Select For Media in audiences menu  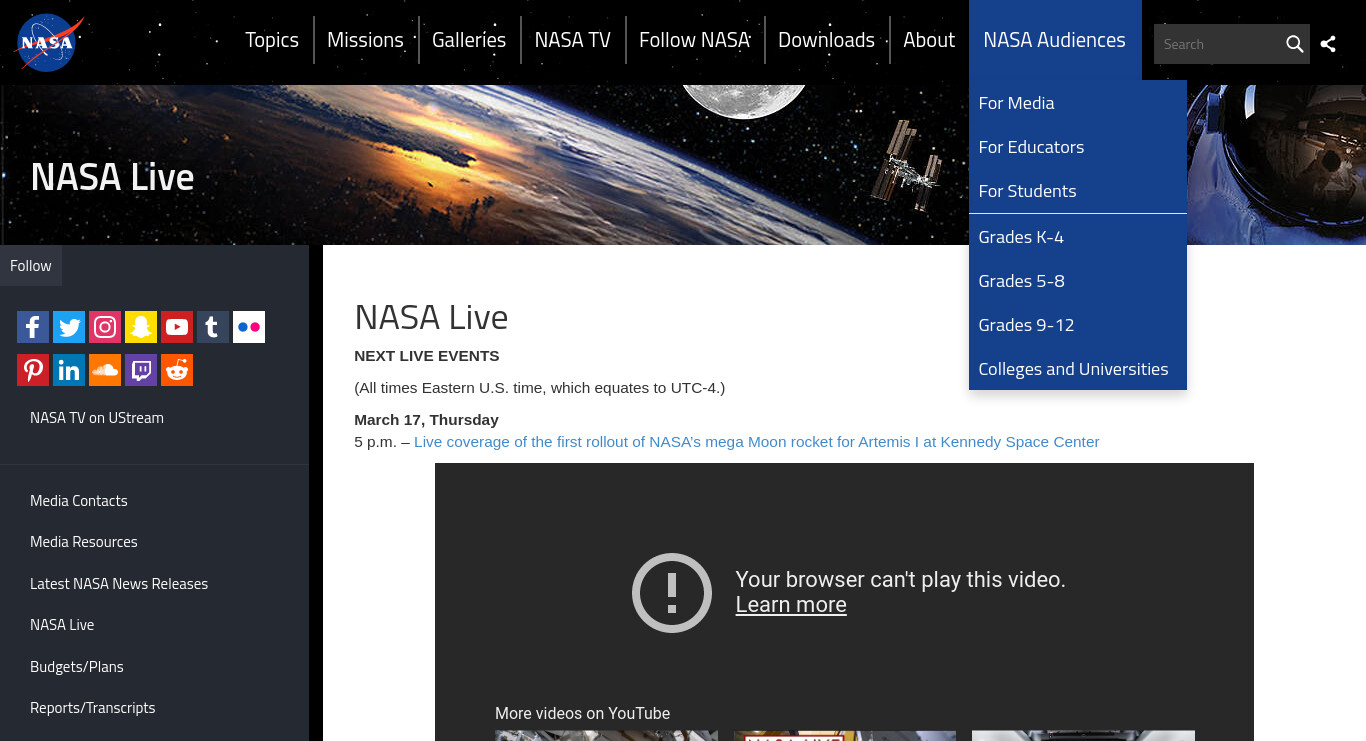(1077, 103)
